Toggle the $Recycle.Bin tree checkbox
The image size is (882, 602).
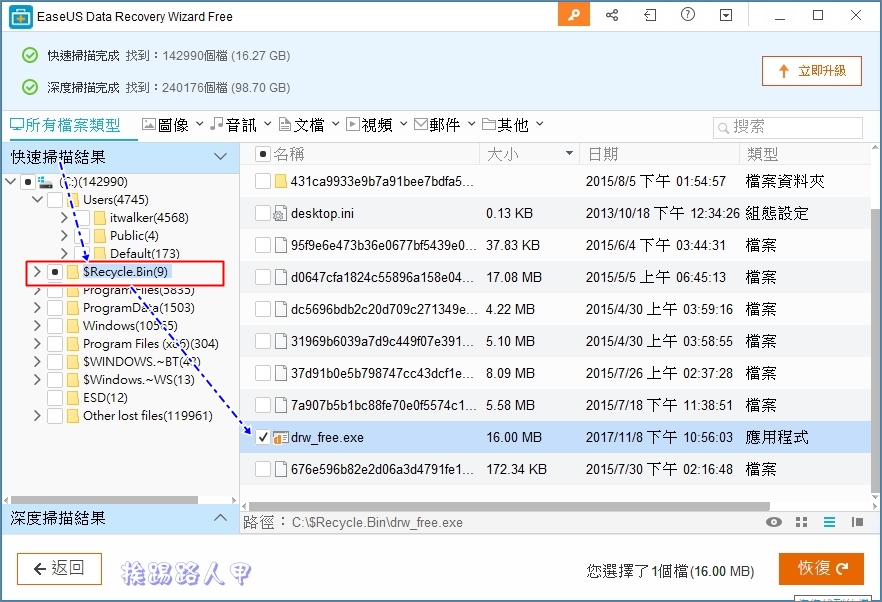pos(55,272)
